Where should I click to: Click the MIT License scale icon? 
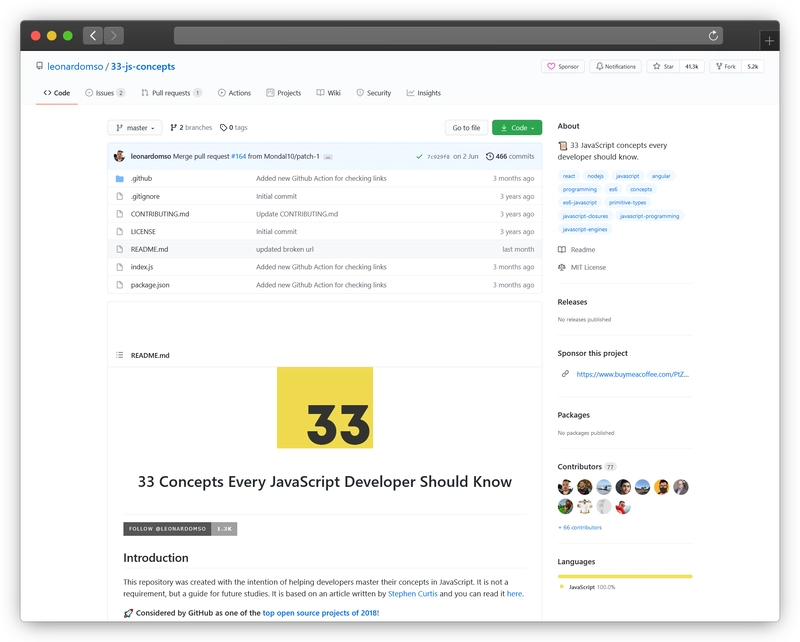tap(562, 267)
